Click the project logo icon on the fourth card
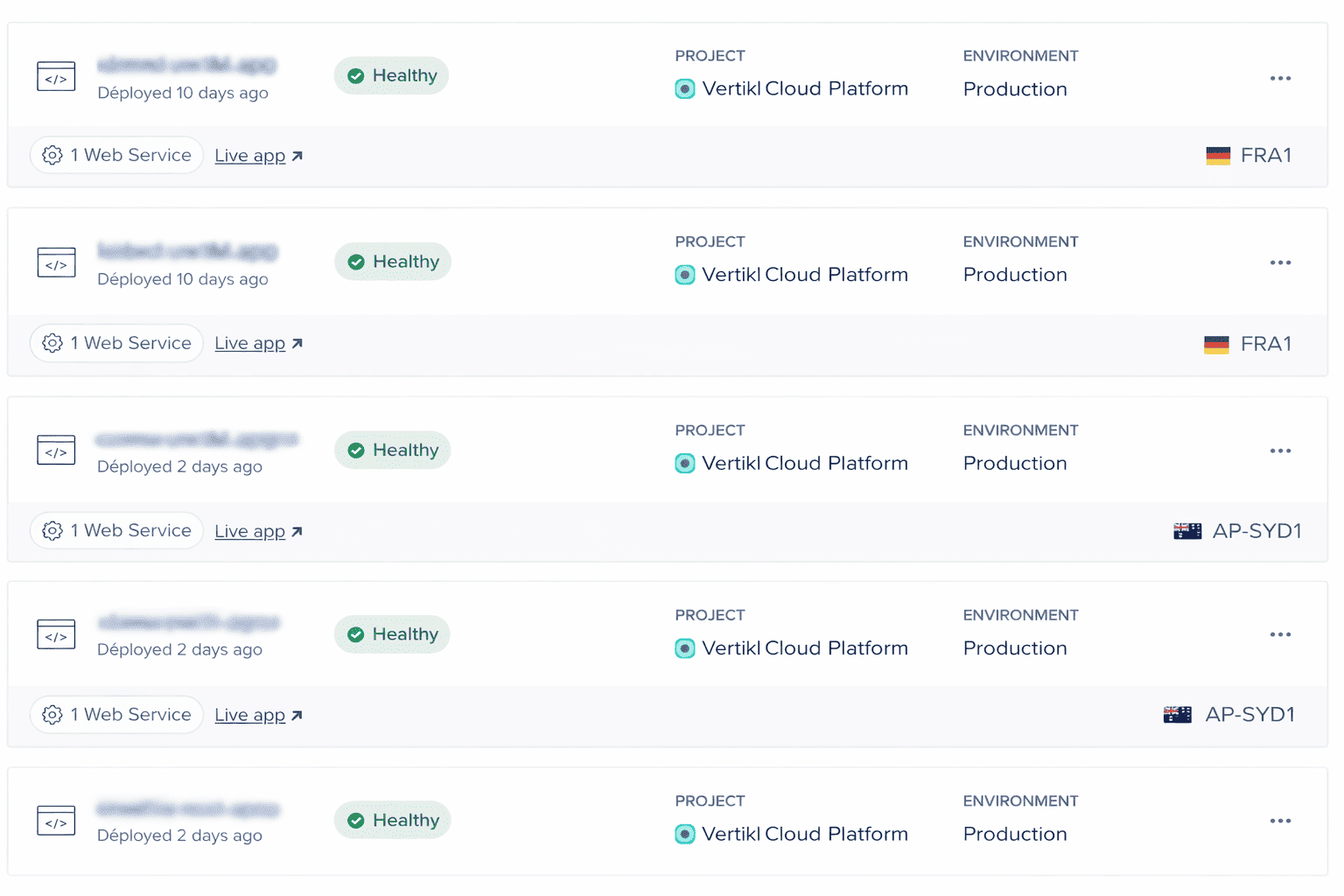This screenshot has width=1344, height=896. click(x=685, y=648)
